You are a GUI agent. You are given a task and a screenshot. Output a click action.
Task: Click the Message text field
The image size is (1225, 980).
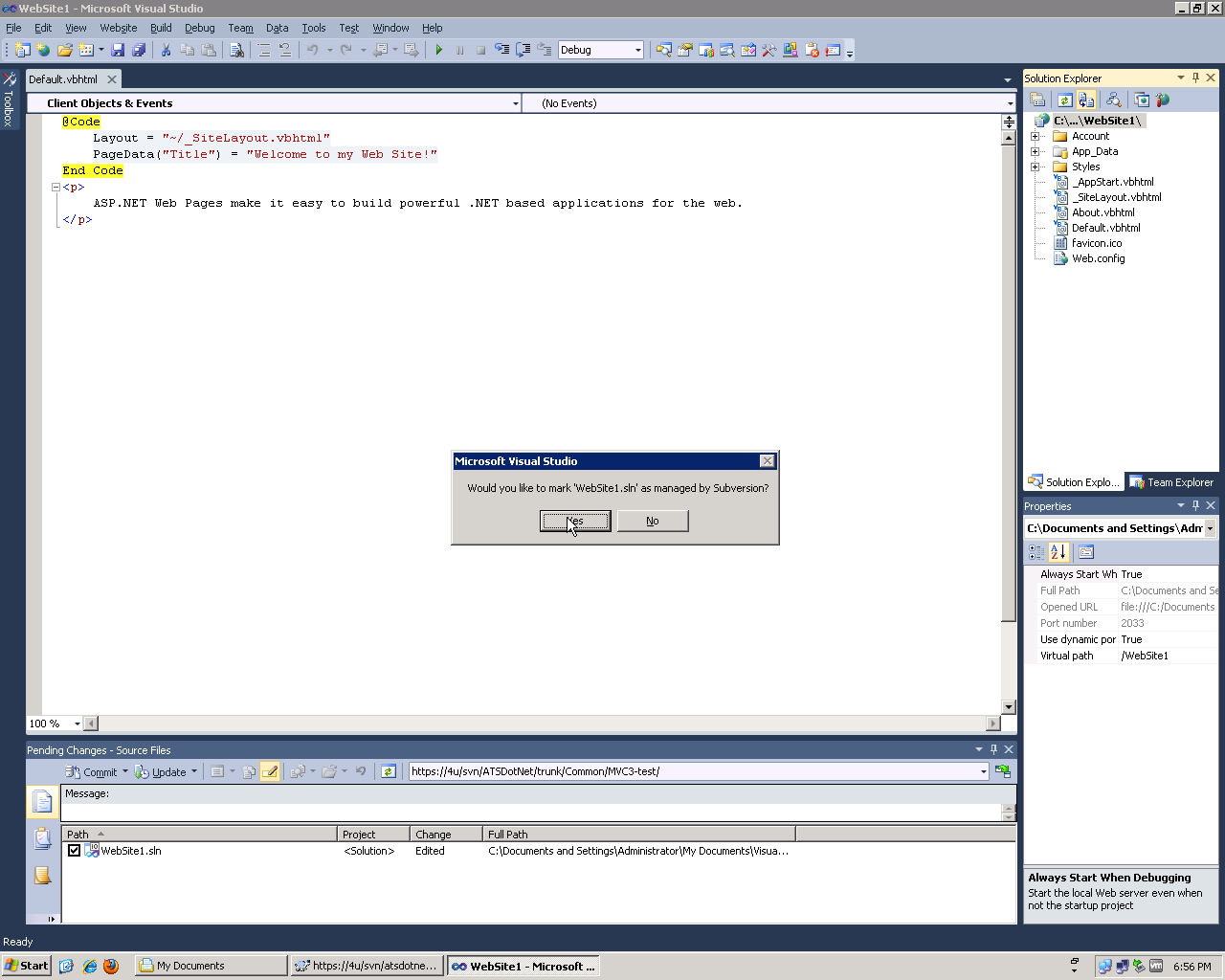pos(531,813)
